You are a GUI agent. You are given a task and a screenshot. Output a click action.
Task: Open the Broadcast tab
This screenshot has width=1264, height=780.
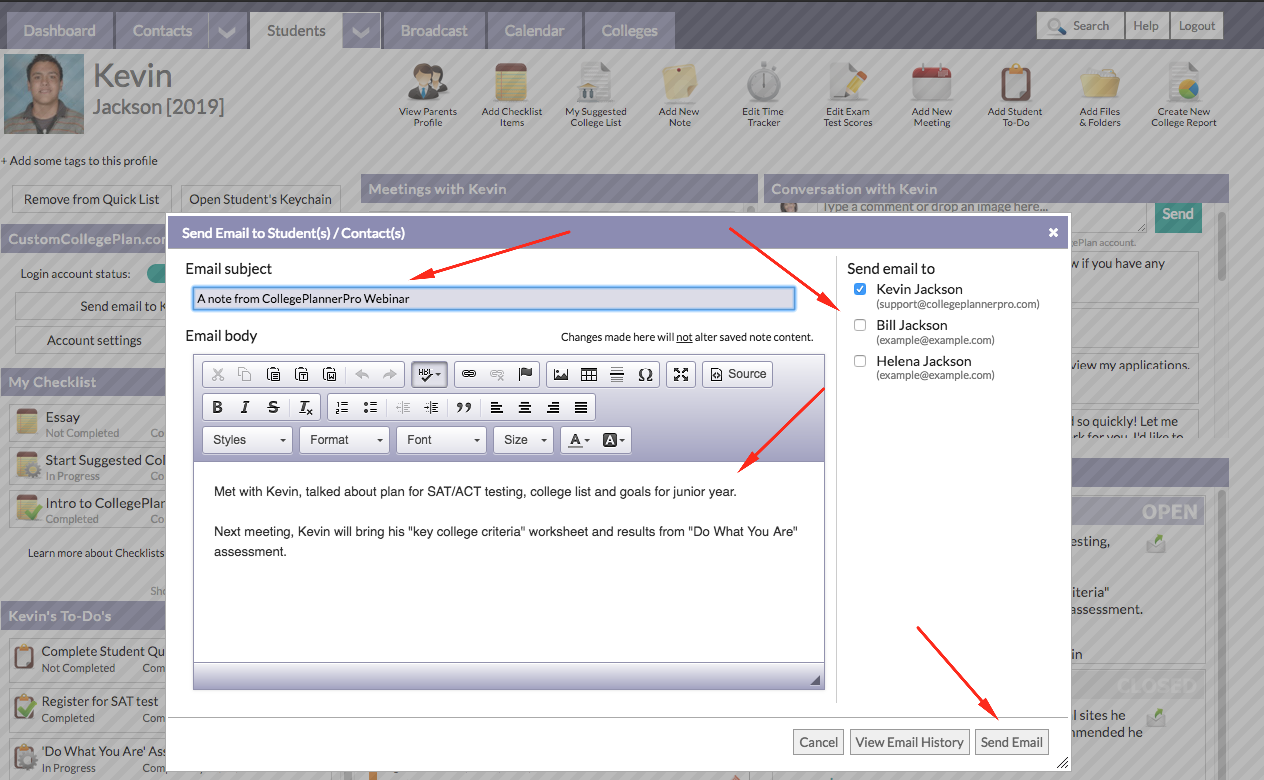pos(434,31)
